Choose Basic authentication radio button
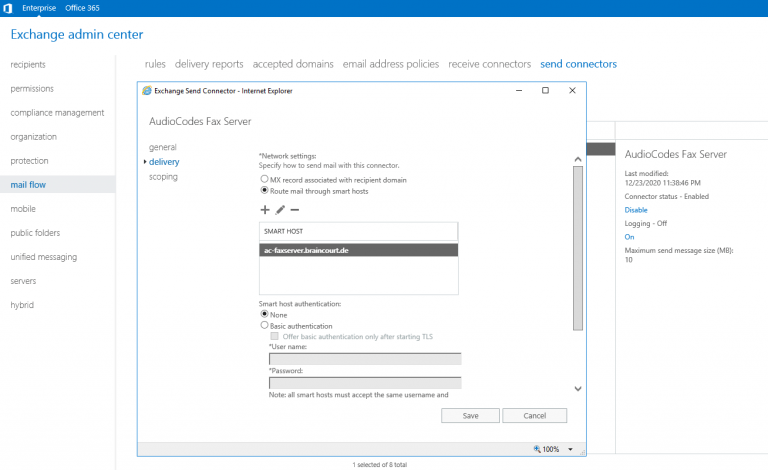 (x=264, y=325)
